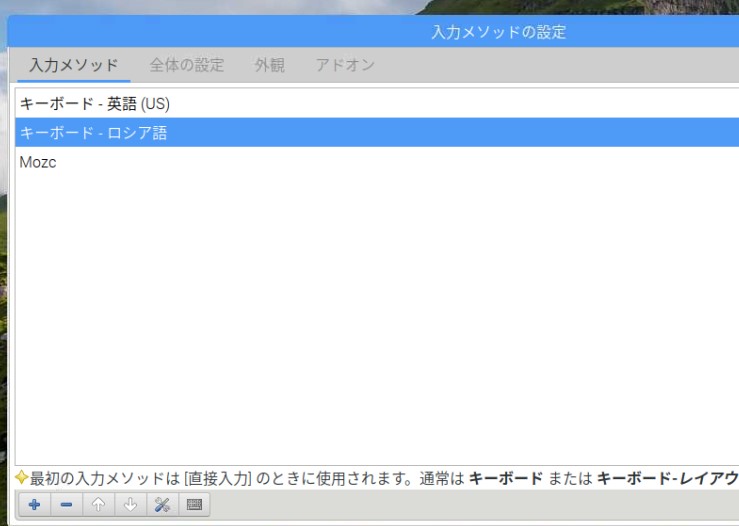Screen dimensions: 739x526
Task: Open input method configuration tools icon
Action: 161,505
